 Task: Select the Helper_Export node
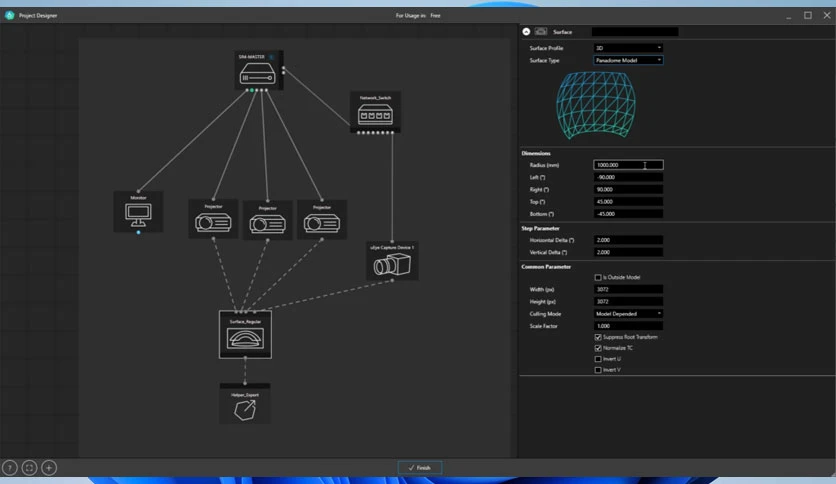[x=245, y=404]
